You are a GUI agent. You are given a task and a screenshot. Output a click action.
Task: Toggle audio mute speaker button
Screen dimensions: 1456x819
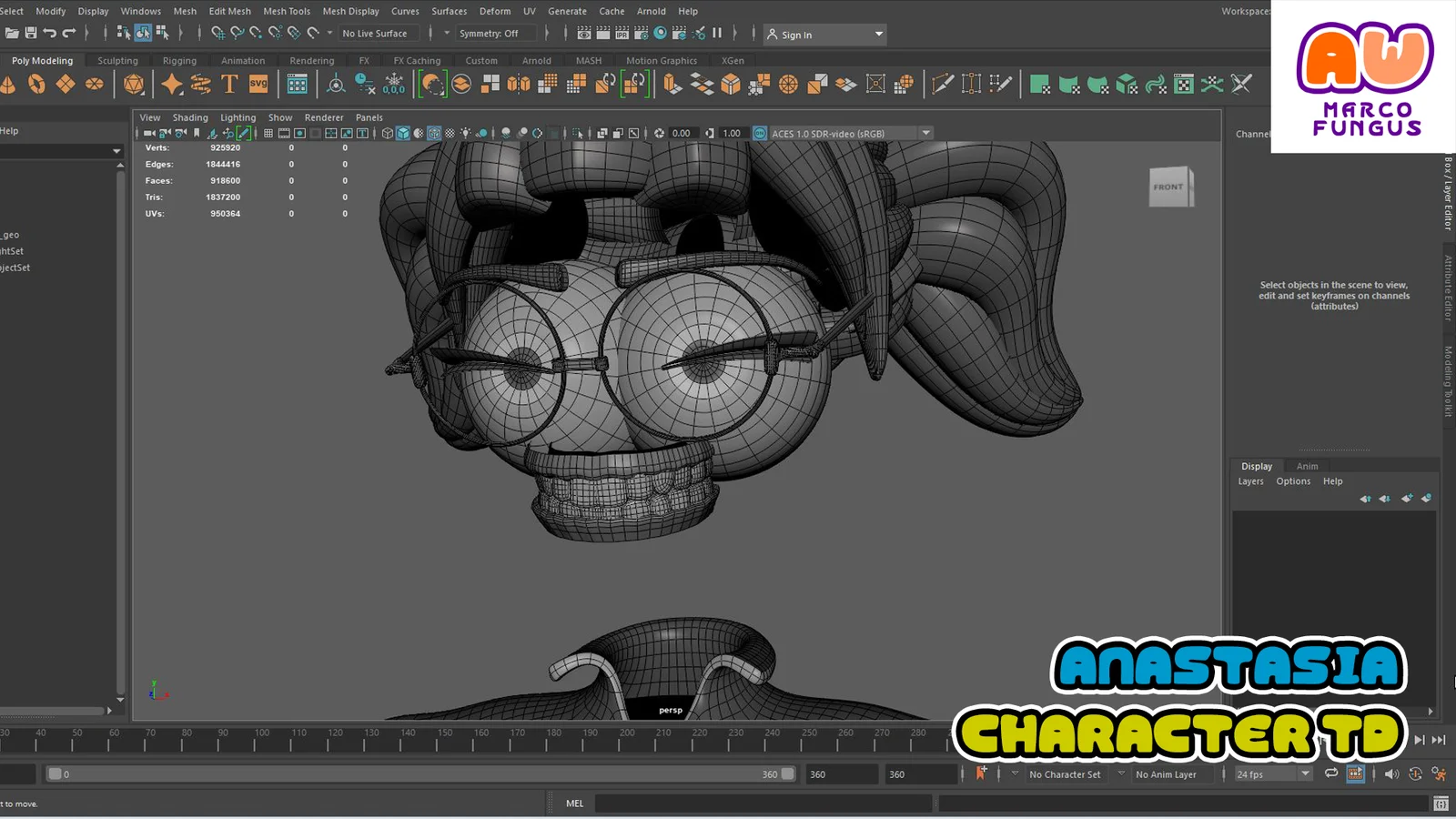coord(1391,774)
